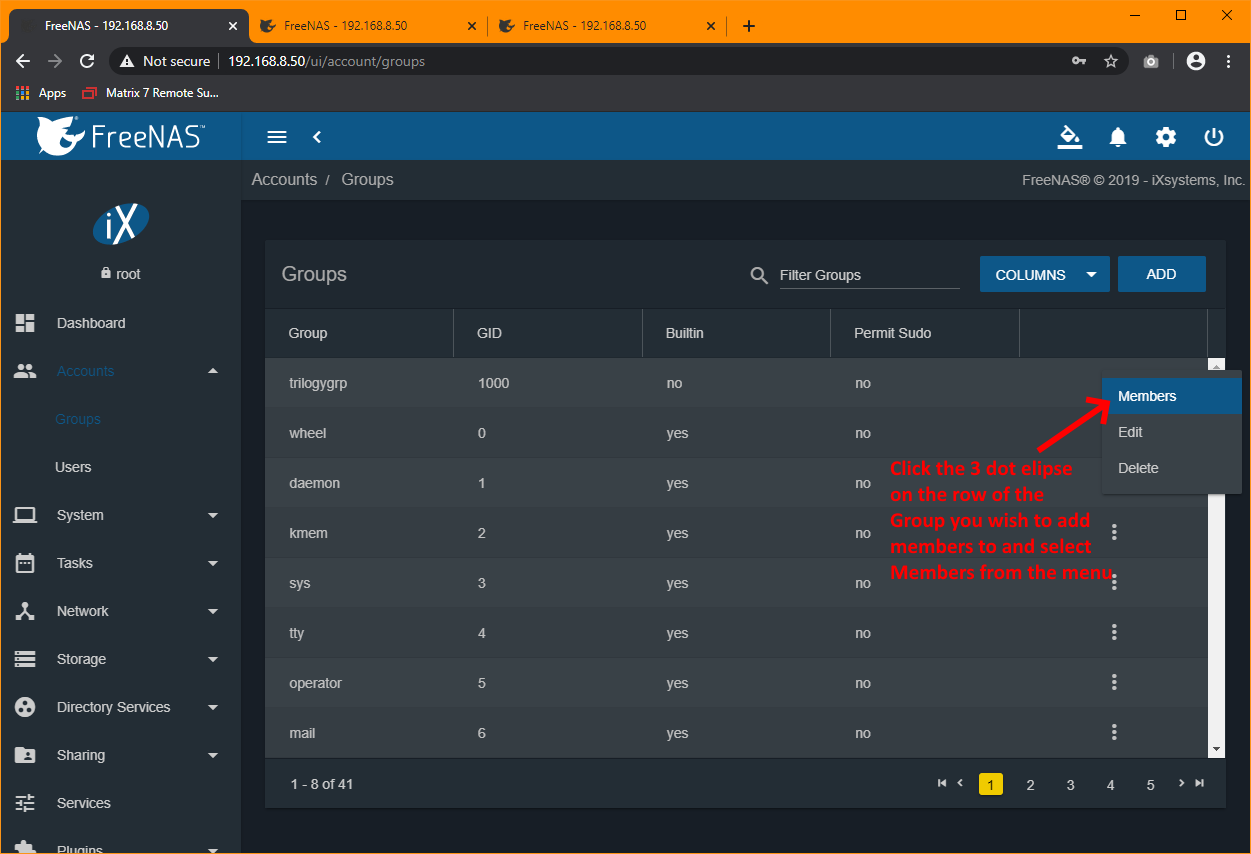Open the Chrome three-dot menu

tap(1229, 61)
